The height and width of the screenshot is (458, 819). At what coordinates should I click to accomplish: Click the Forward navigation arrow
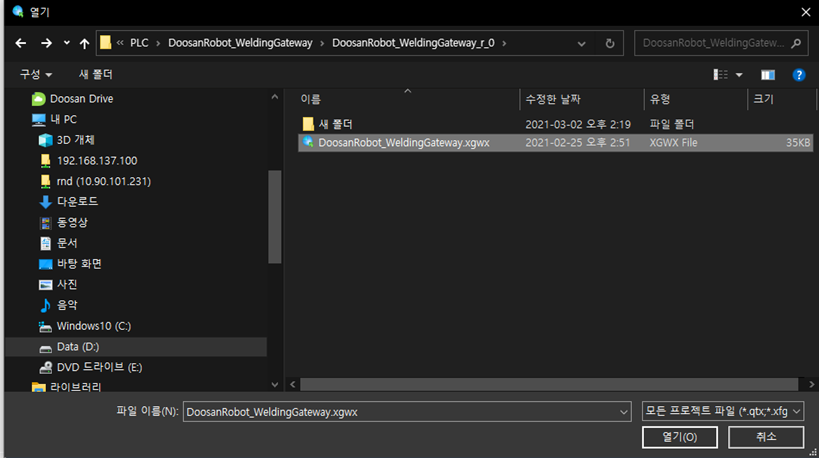click(46, 44)
